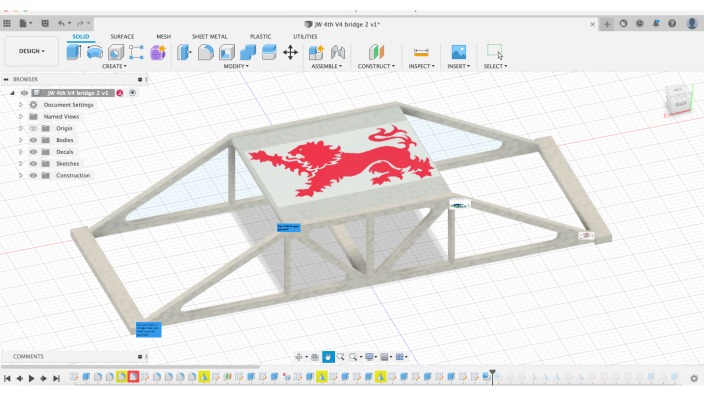Open the ASSEMBLE dropdown menu
Viewport: 704px width, 396px height.
tap(326, 66)
